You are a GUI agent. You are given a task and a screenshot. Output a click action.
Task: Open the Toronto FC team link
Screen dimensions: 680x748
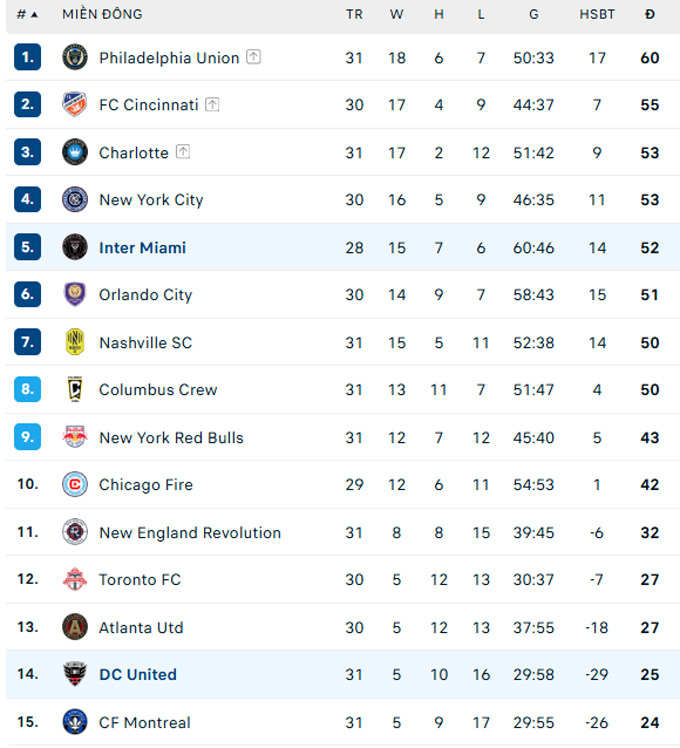pyautogui.click(x=140, y=580)
